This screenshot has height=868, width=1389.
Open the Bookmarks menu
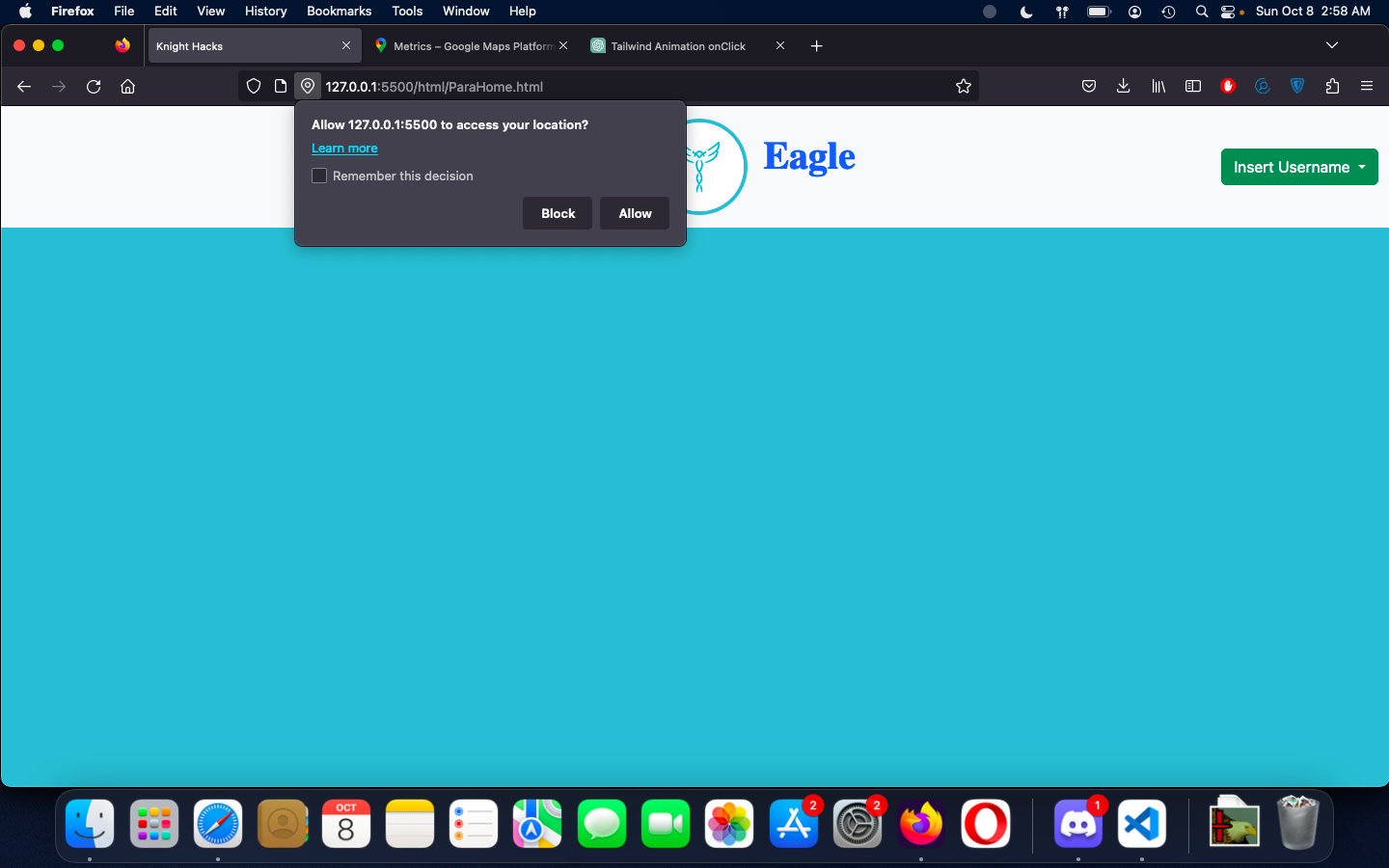click(x=339, y=11)
